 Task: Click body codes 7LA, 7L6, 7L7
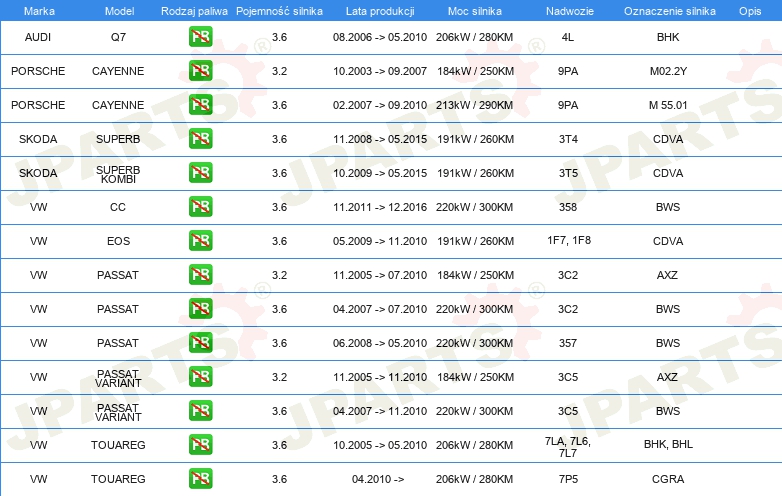pyautogui.click(x=568, y=447)
